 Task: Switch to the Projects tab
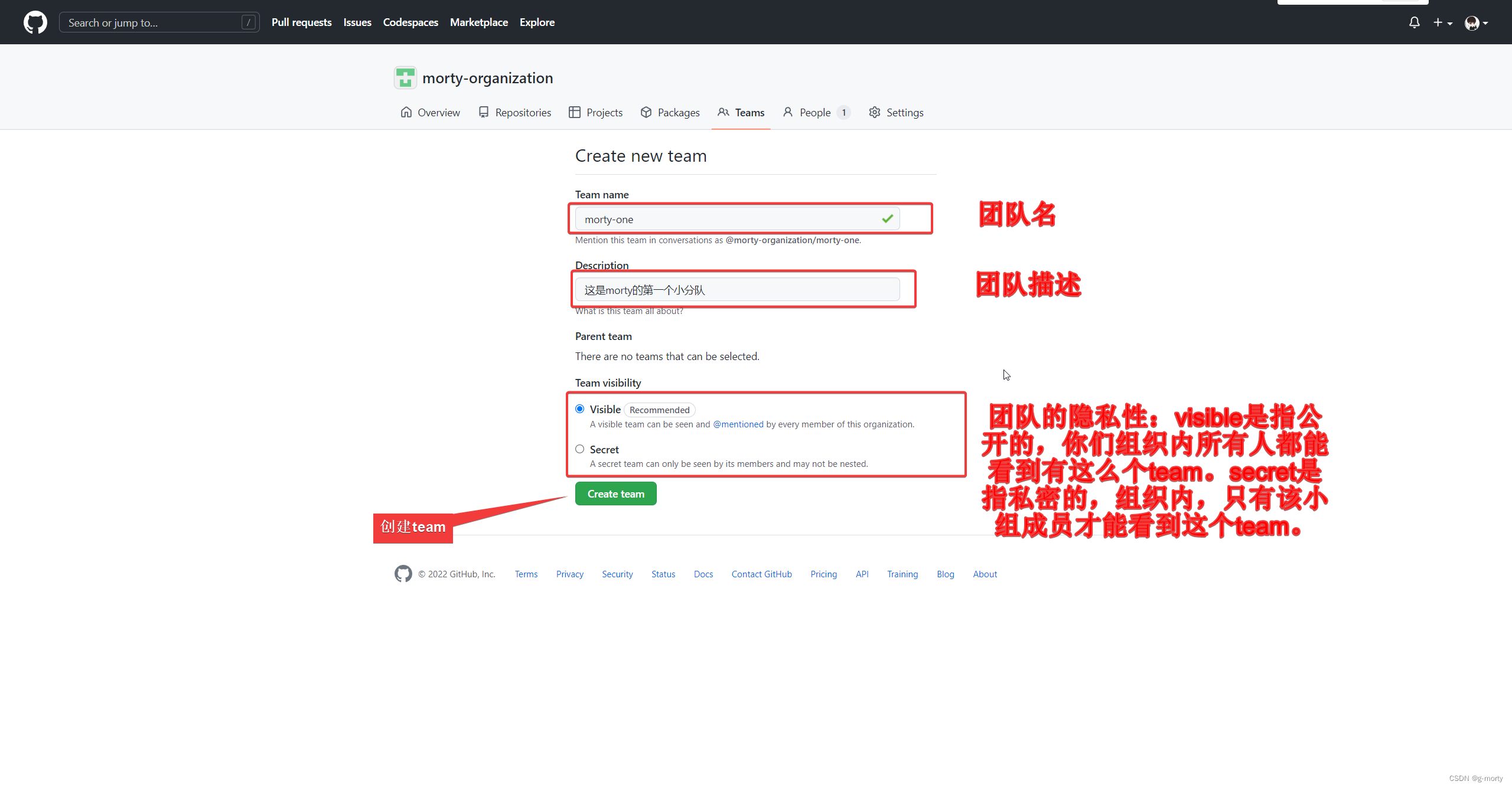click(x=595, y=112)
